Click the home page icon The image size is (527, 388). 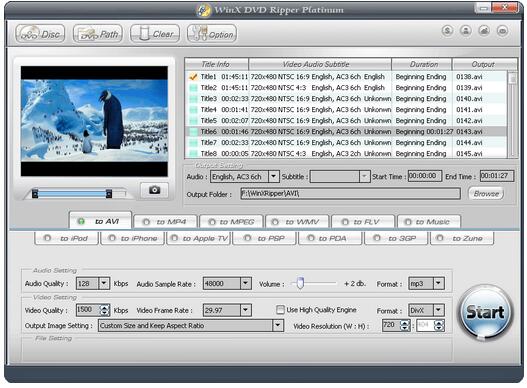(484, 31)
